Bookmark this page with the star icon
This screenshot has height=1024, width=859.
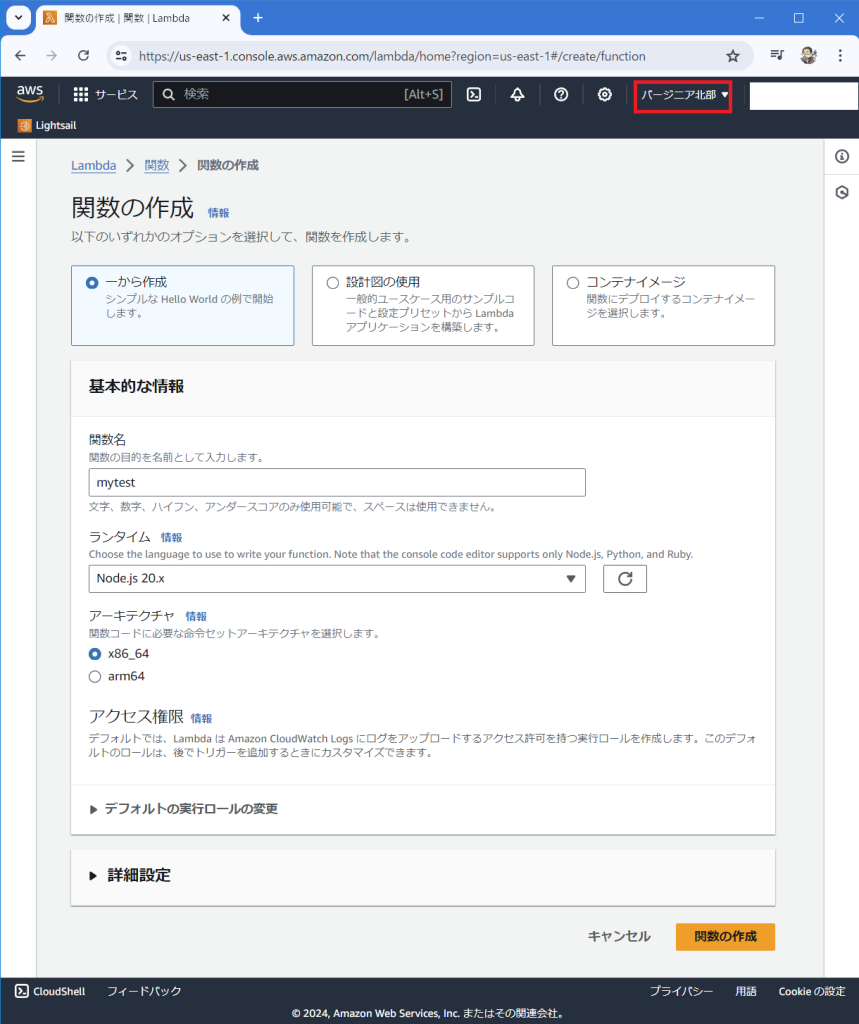pos(733,56)
